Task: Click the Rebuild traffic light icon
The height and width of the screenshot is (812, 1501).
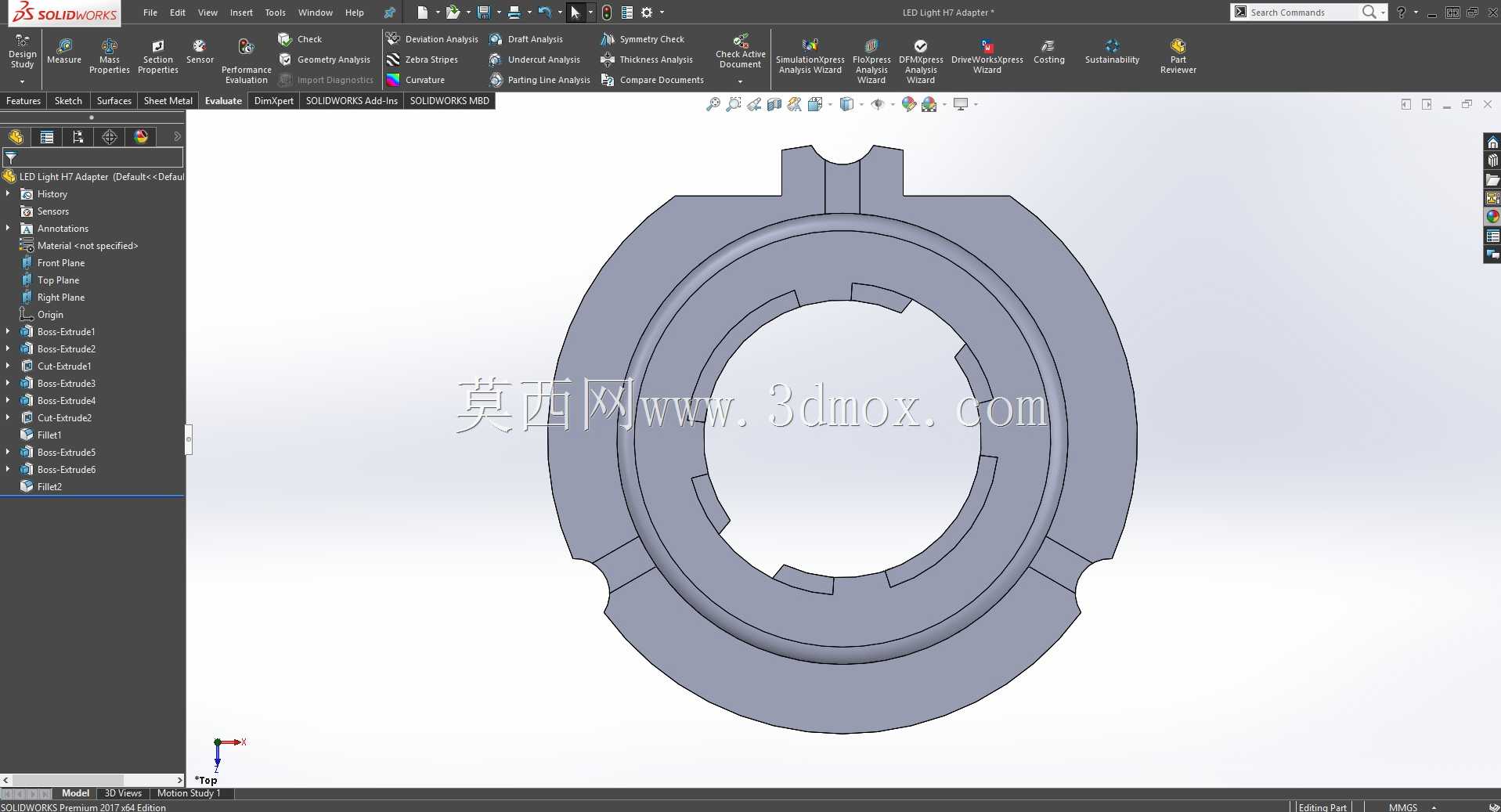Action: (607, 13)
